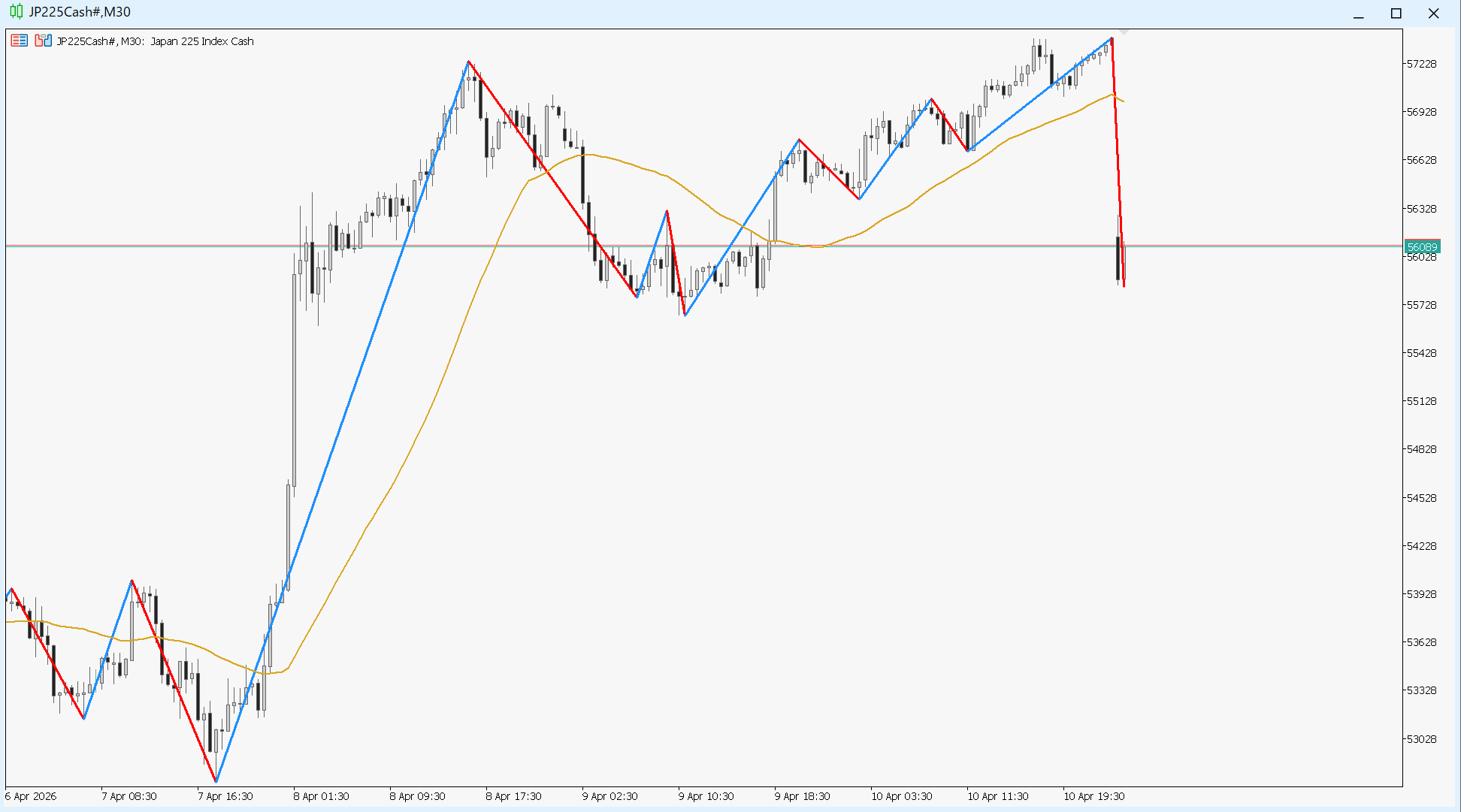The height and width of the screenshot is (812, 1461).
Task: Click the 53028 level on price scale
Action: coord(1421,739)
